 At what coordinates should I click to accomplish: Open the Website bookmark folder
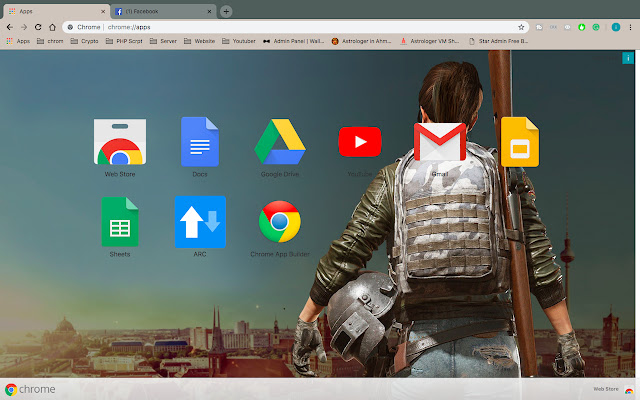200,41
